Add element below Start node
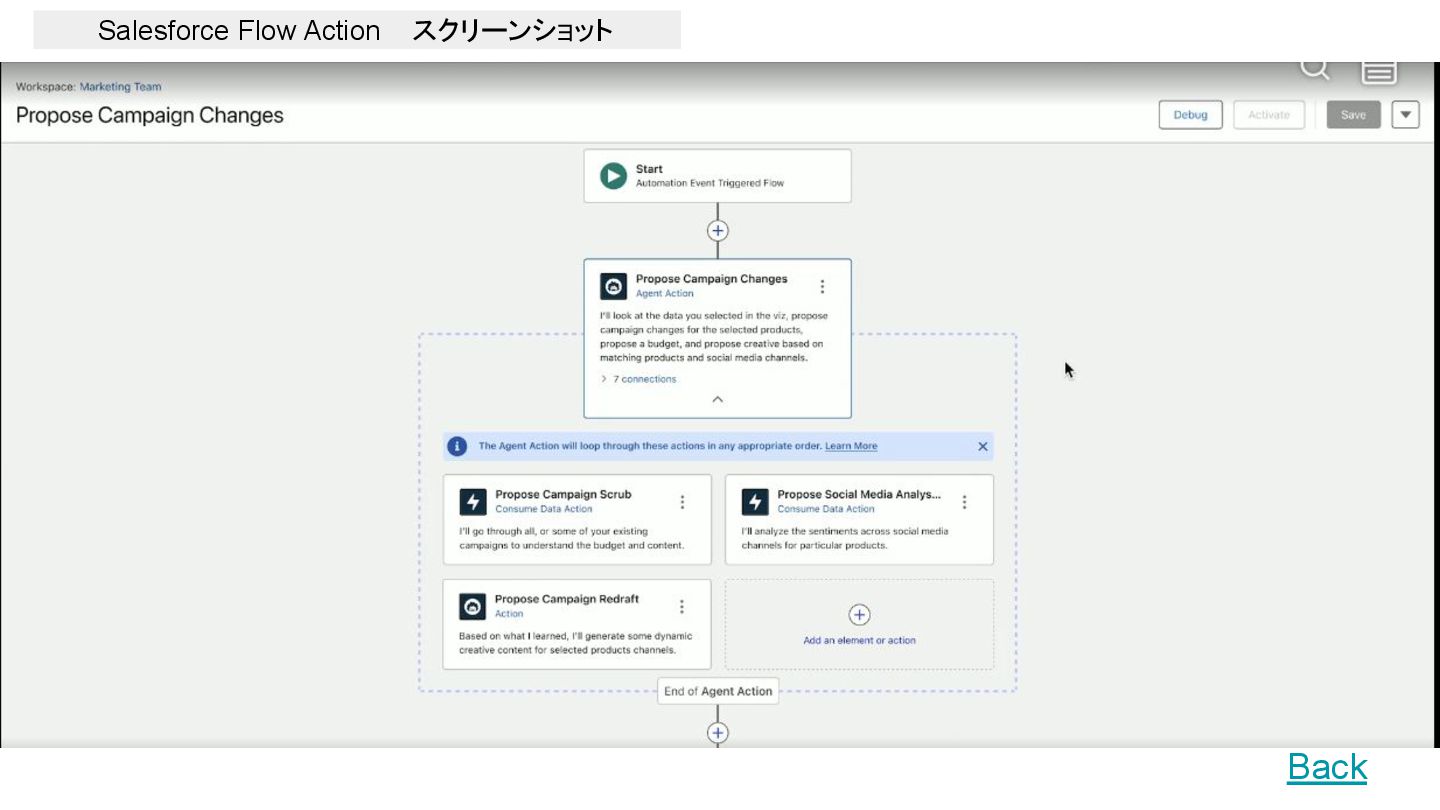The width and height of the screenshot is (1440, 810). [x=718, y=231]
